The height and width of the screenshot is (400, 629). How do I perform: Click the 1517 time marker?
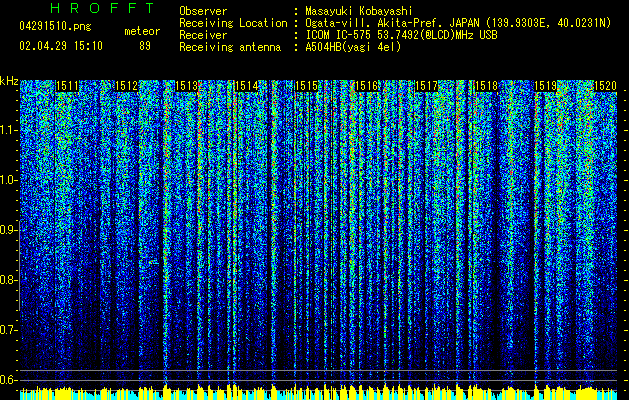[x=426, y=86]
